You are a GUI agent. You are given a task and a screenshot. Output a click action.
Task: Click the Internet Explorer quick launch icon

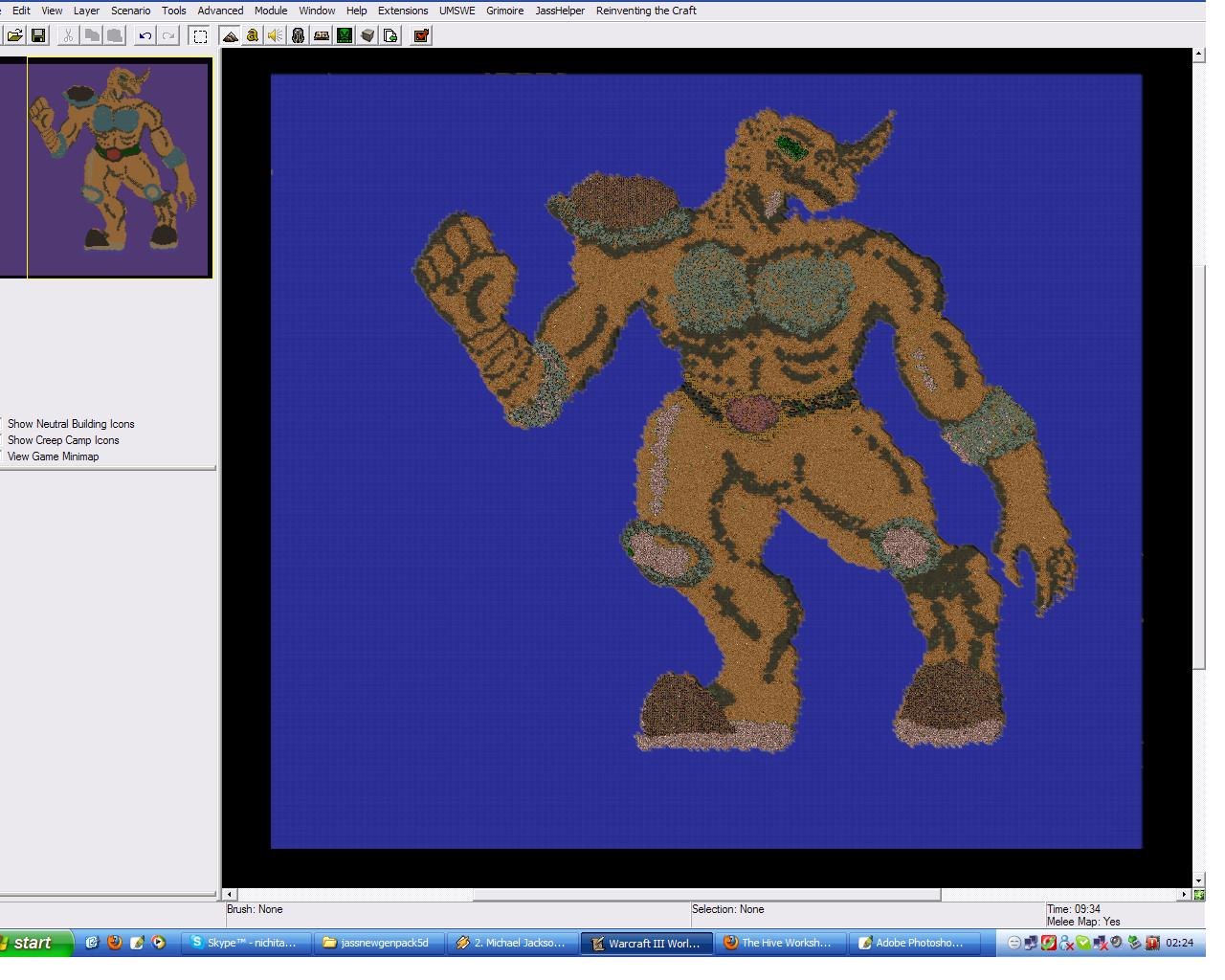[92, 943]
